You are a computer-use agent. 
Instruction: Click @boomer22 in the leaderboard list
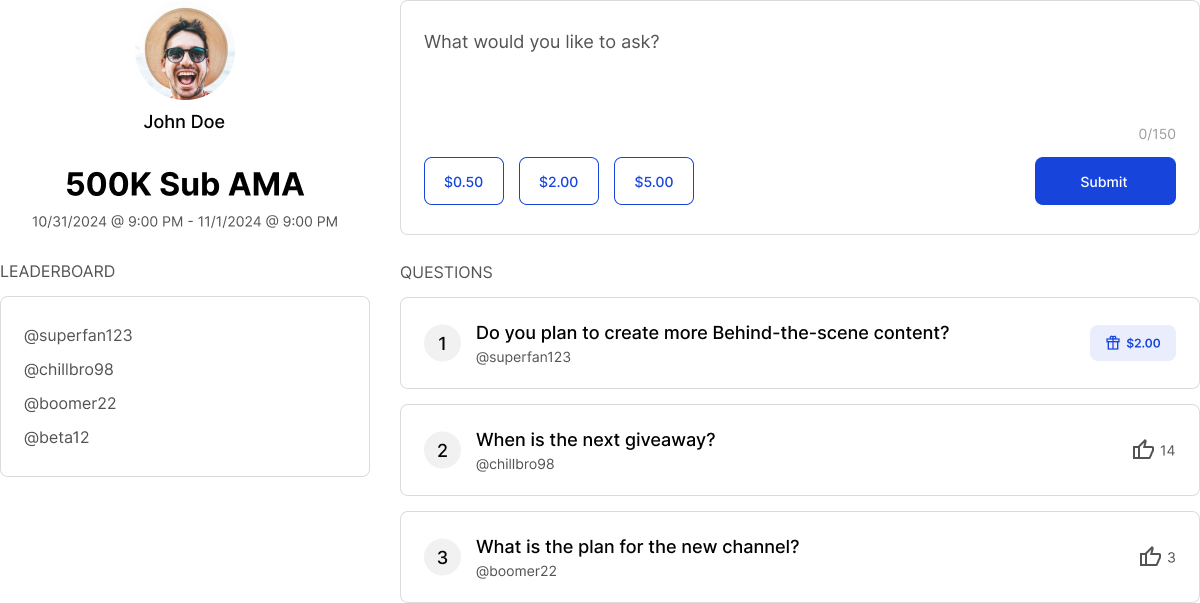70,403
